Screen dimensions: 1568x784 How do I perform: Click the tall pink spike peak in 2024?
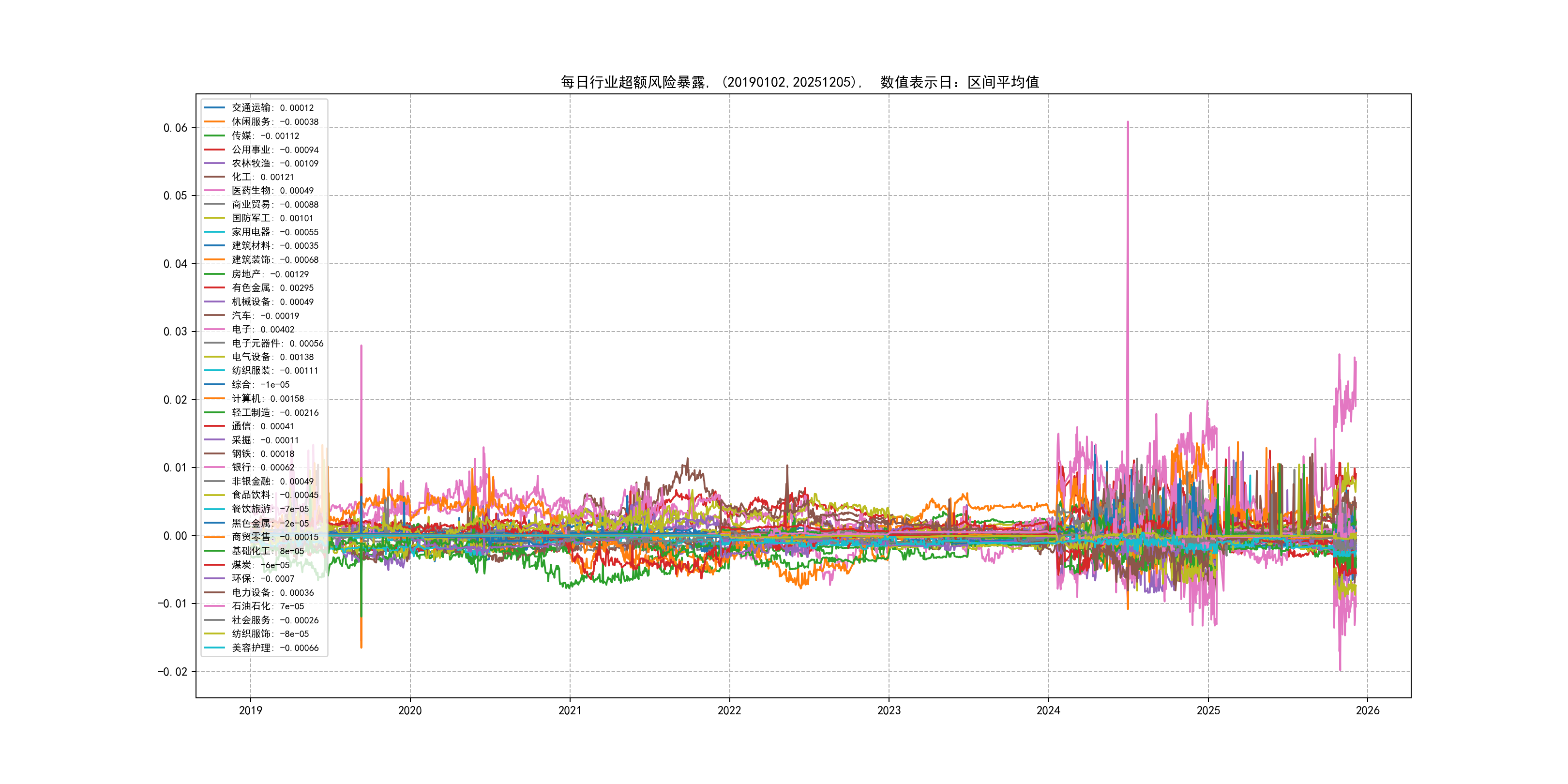pos(1127,122)
